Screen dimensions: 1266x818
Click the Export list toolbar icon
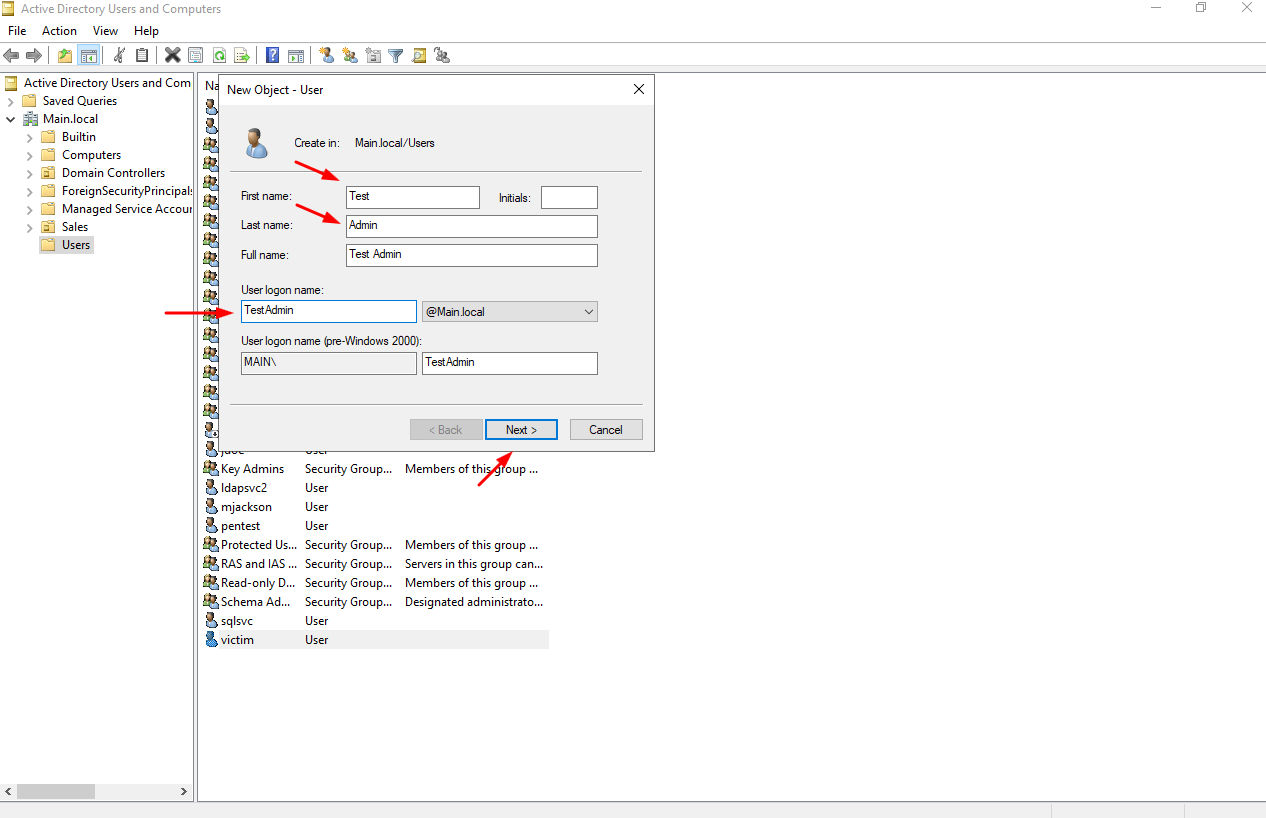(x=241, y=56)
